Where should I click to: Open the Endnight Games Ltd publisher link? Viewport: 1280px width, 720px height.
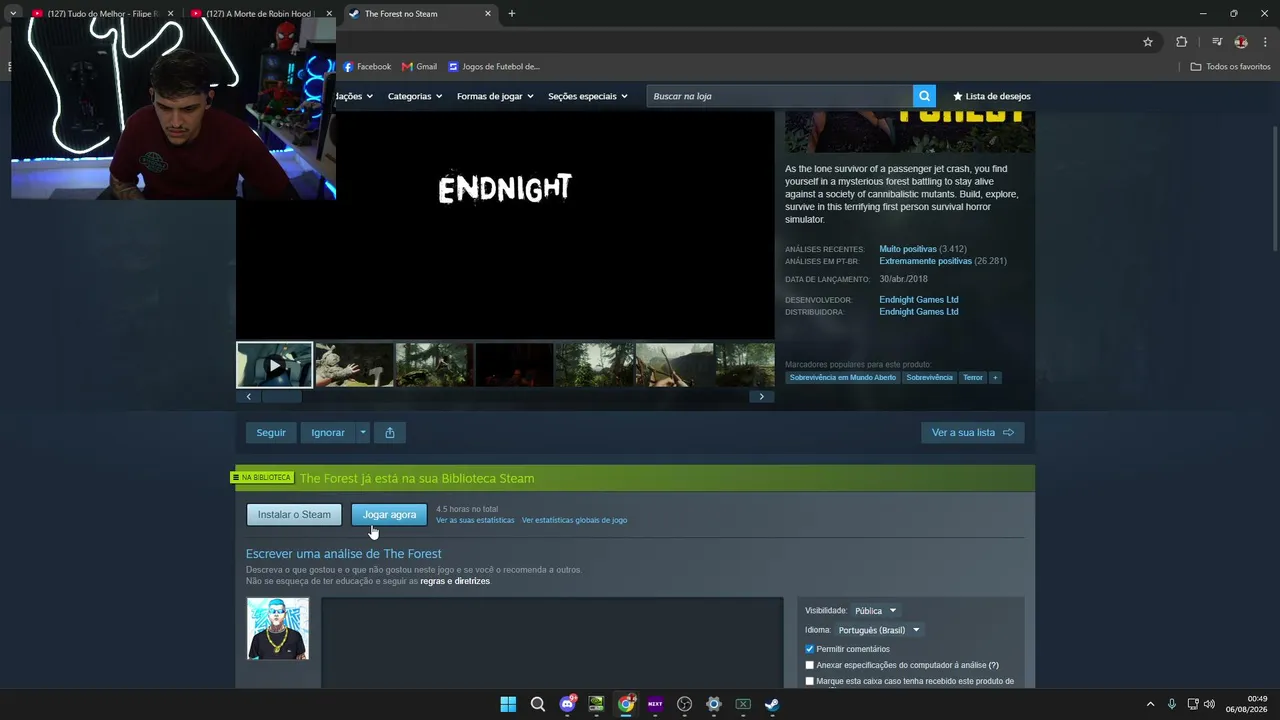tap(919, 312)
